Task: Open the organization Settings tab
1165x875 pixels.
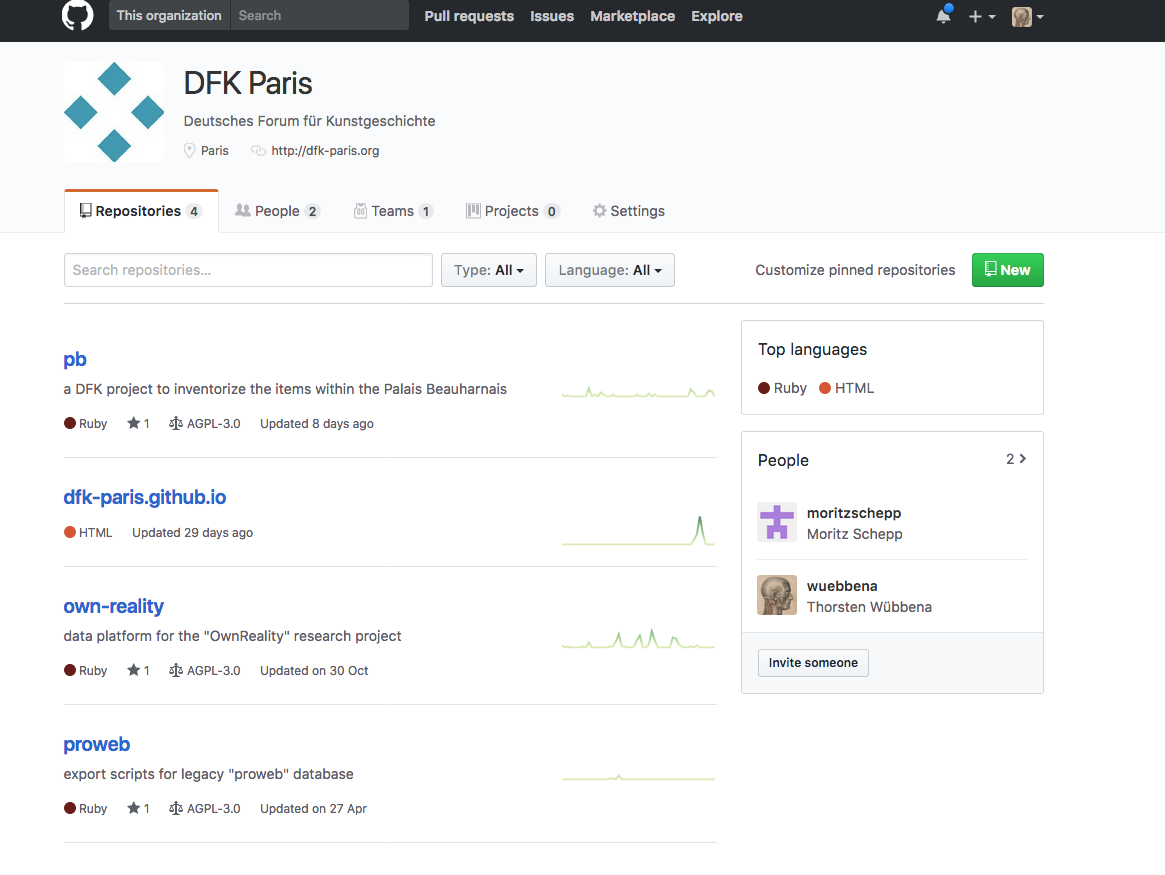Action: click(629, 211)
